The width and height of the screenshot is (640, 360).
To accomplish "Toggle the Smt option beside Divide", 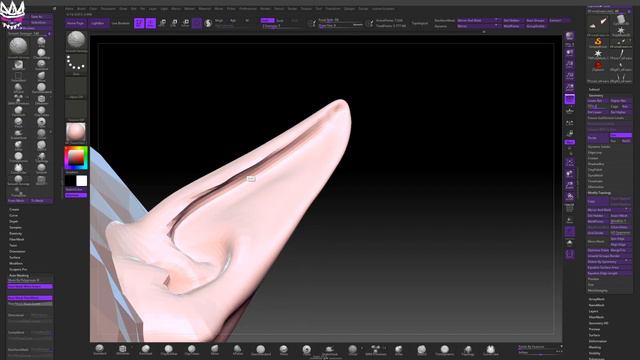I will click(621, 135).
